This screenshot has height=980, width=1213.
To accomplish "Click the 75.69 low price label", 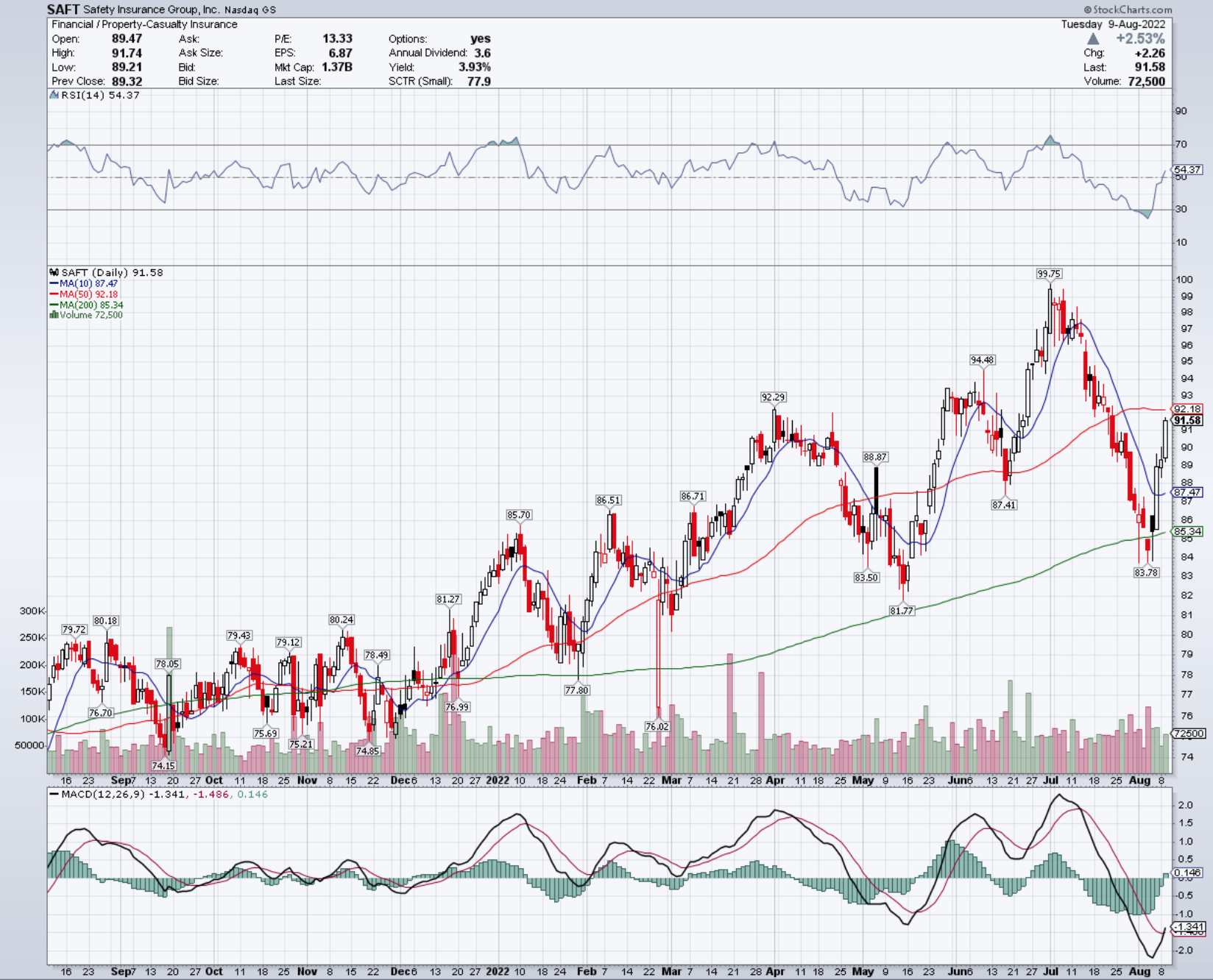I will [x=265, y=734].
